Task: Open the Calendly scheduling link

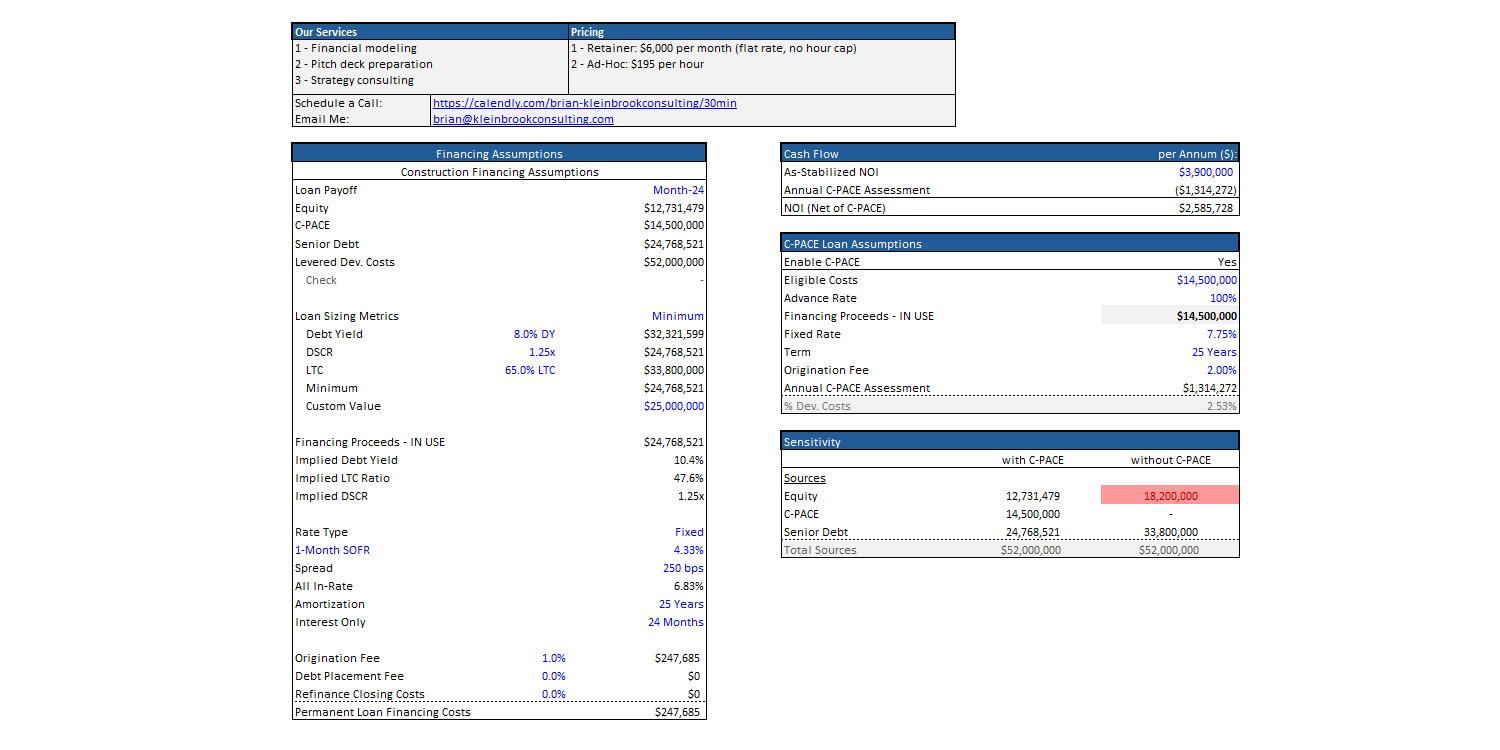Action: [584, 103]
